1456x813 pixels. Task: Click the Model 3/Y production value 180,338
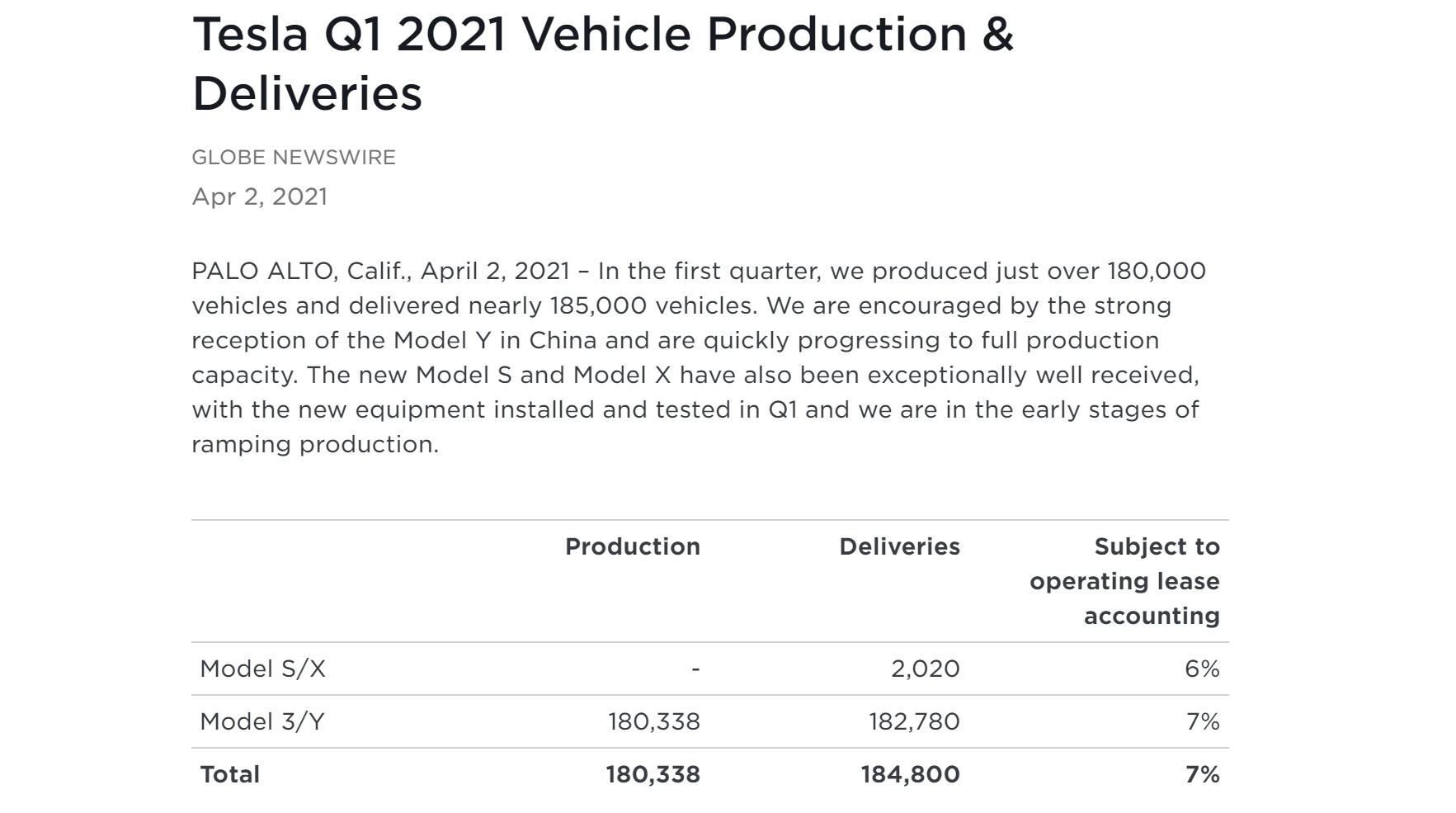[x=653, y=721]
